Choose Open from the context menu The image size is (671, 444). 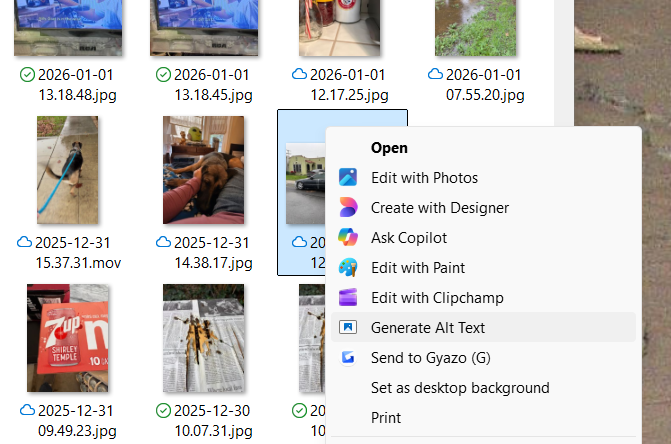tap(483, 148)
